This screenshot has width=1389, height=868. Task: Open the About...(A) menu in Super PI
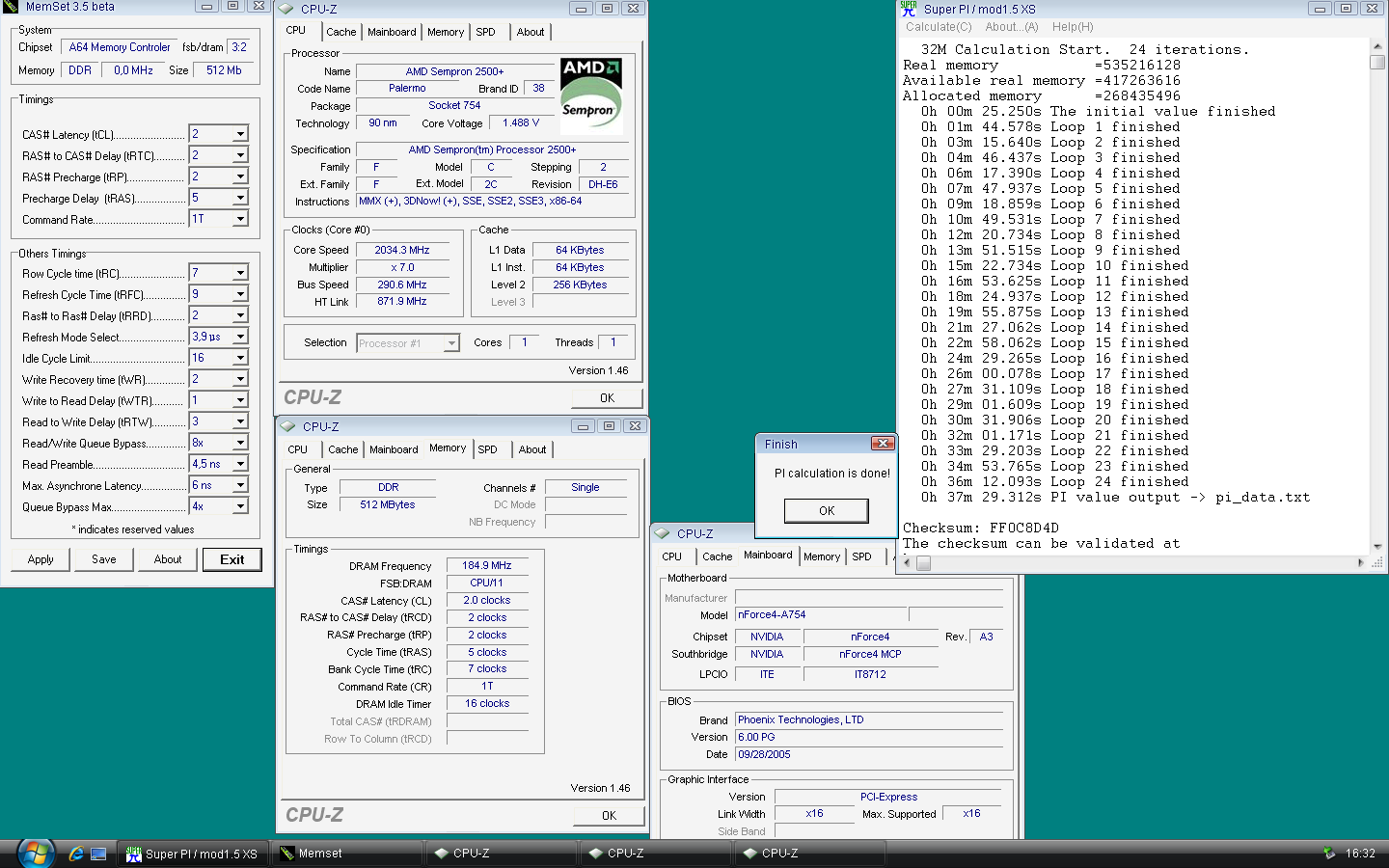[1012, 27]
